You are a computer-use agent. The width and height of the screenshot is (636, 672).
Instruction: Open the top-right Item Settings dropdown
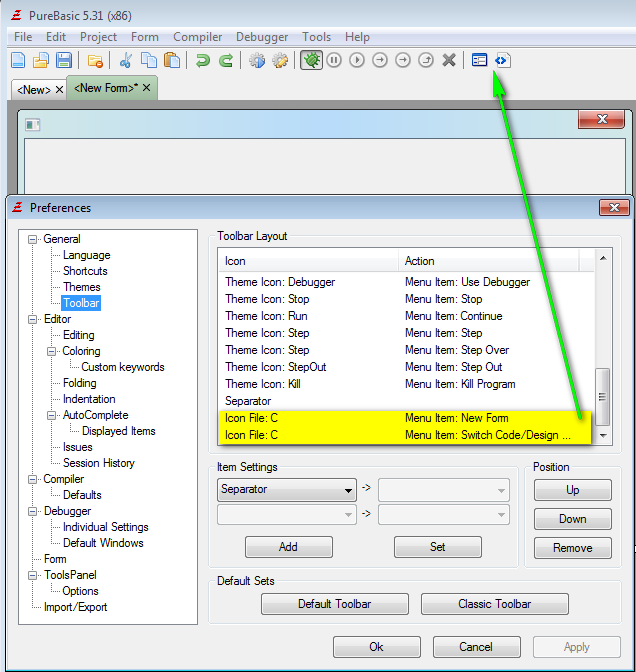click(x=444, y=490)
